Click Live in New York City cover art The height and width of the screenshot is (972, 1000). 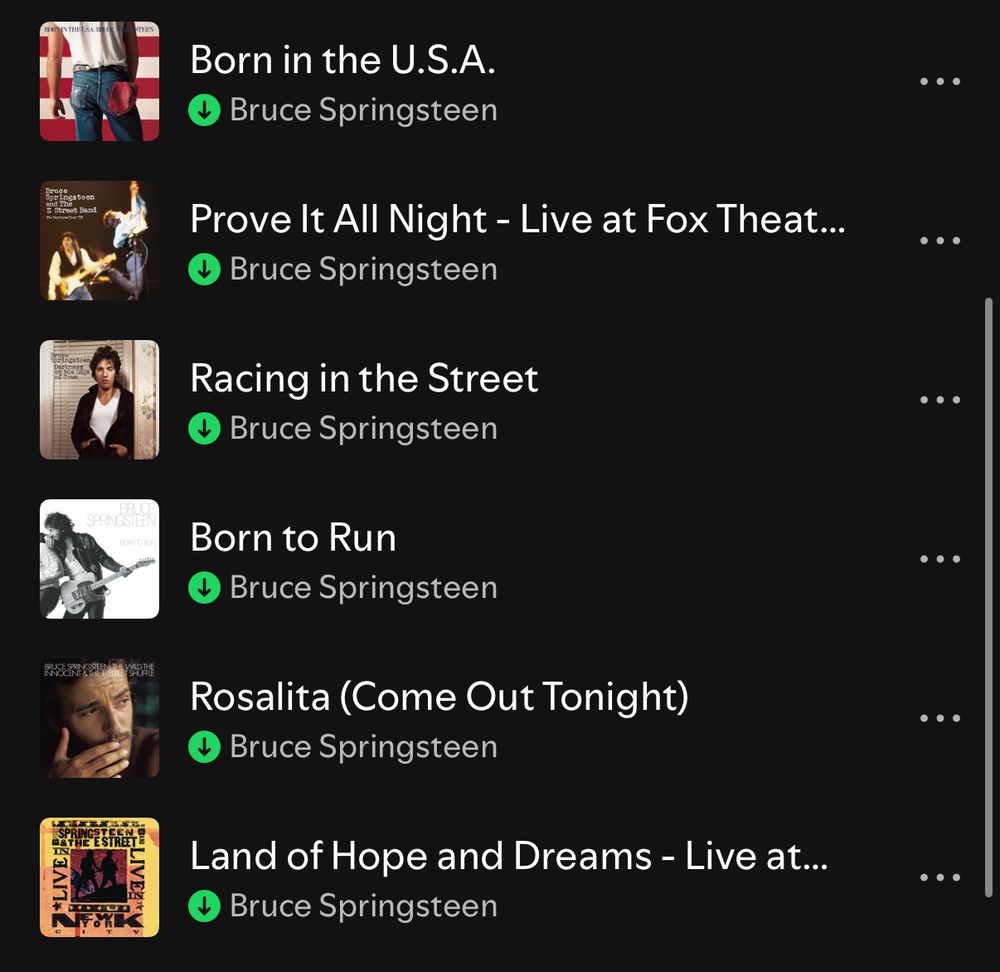pyautogui.click(x=99, y=877)
